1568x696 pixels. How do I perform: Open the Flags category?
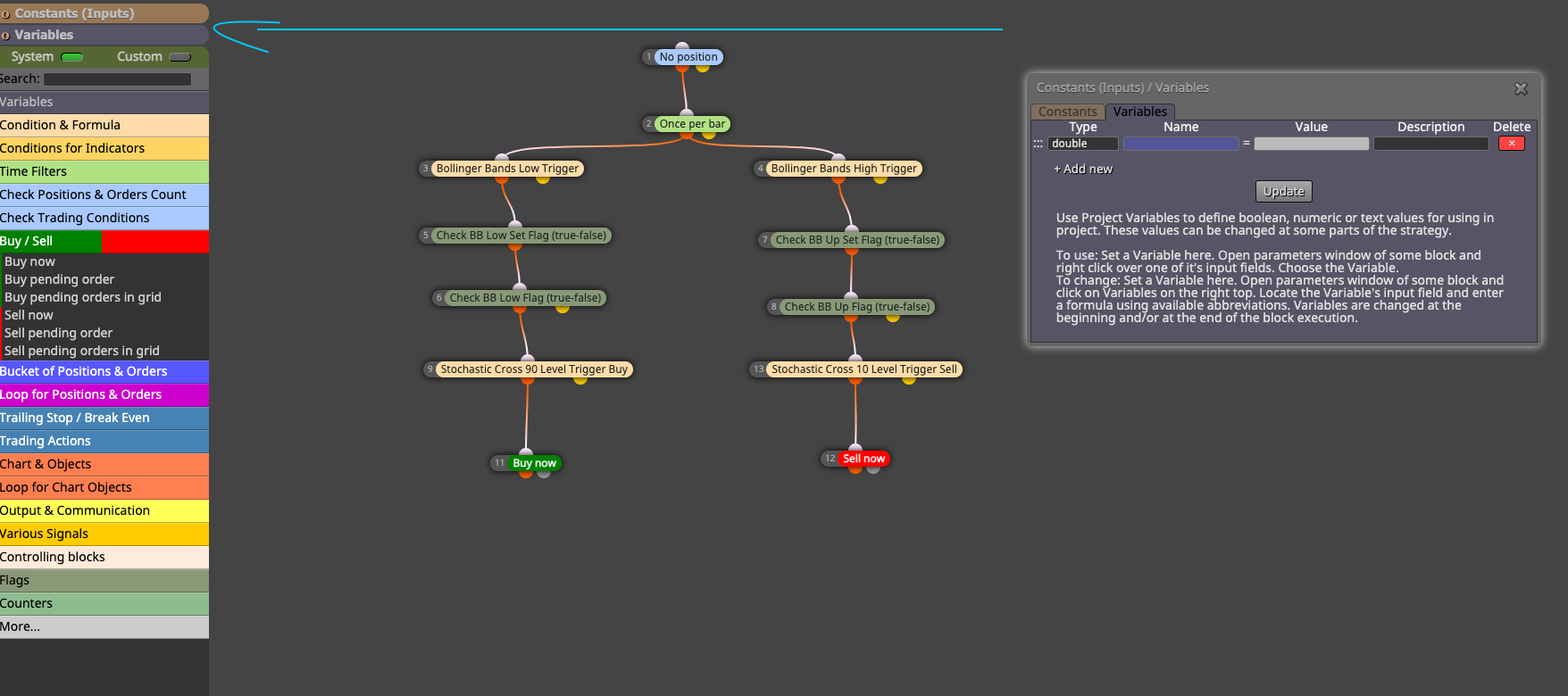point(104,580)
